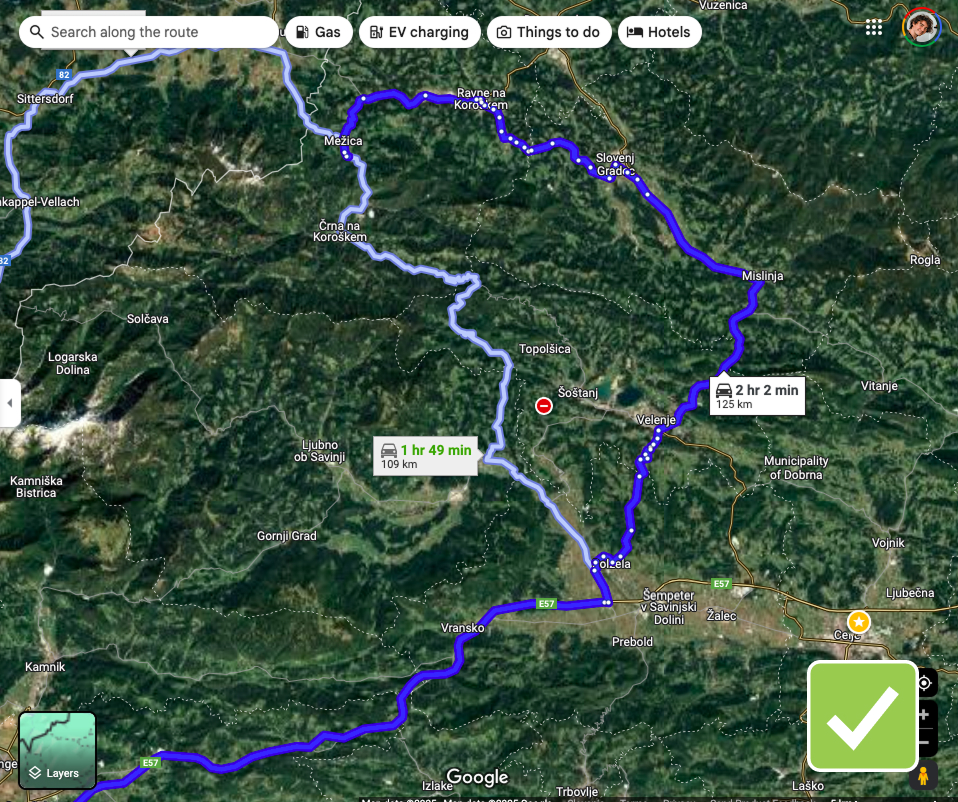Click the red road closure icon near Šoštanj
This screenshot has width=958, height=802.
[x=544, y=406]
